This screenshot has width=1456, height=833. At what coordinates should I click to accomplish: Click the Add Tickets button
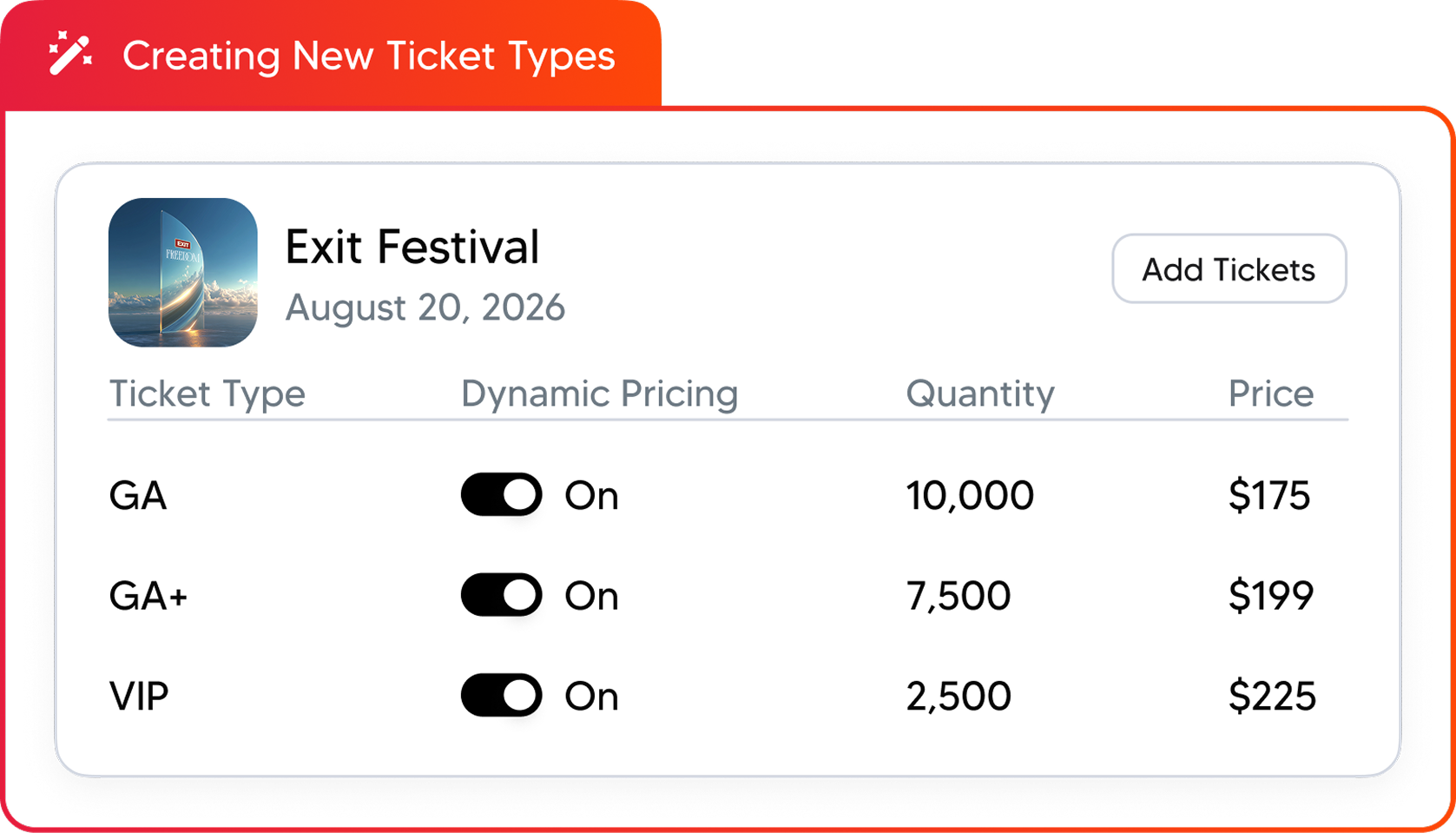tap(1229, 269)
